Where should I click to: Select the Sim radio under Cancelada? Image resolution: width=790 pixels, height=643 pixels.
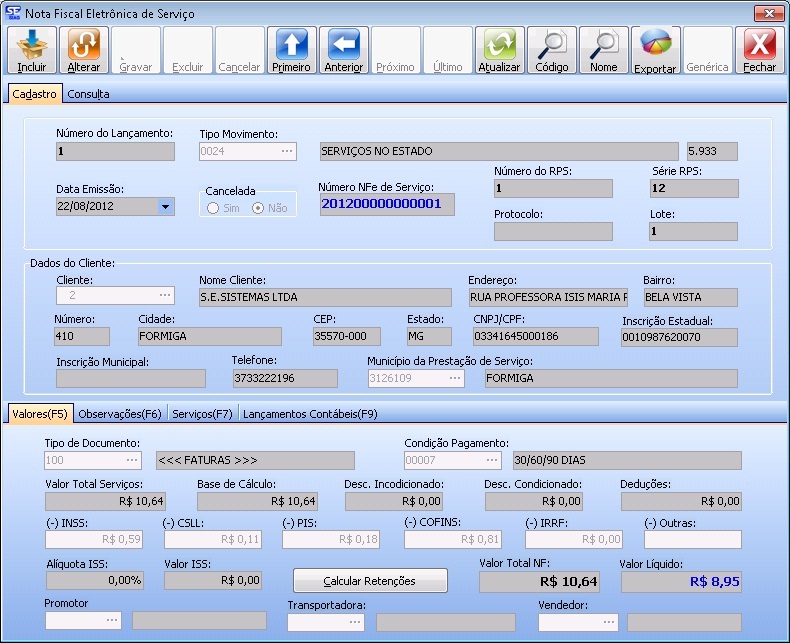point(212,208)
